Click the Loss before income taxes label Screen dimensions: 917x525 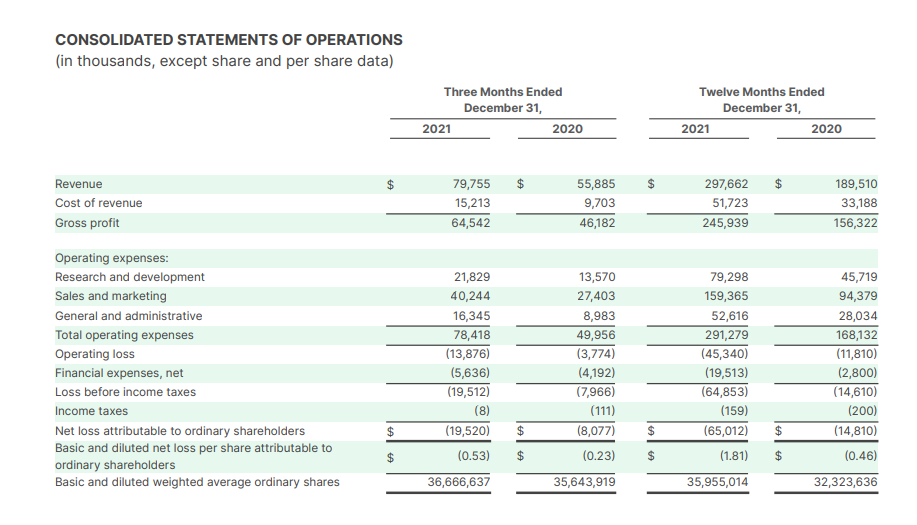pyautogui.click(x=125, y=392)
